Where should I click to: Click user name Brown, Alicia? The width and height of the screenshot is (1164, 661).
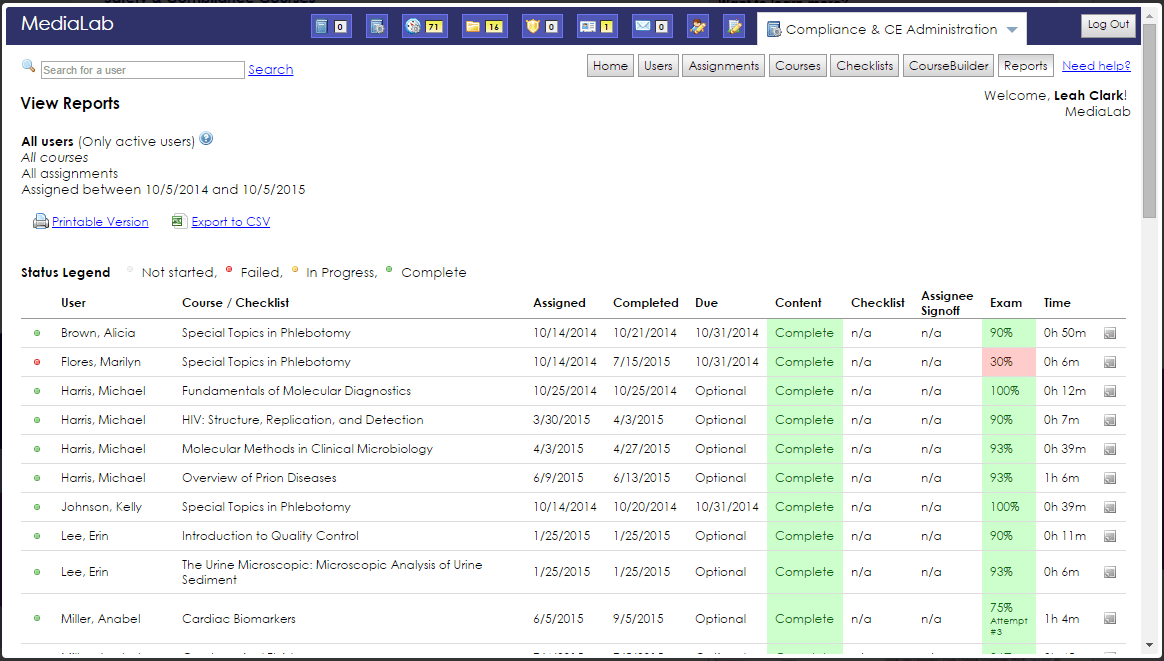(x=98, y=333)
